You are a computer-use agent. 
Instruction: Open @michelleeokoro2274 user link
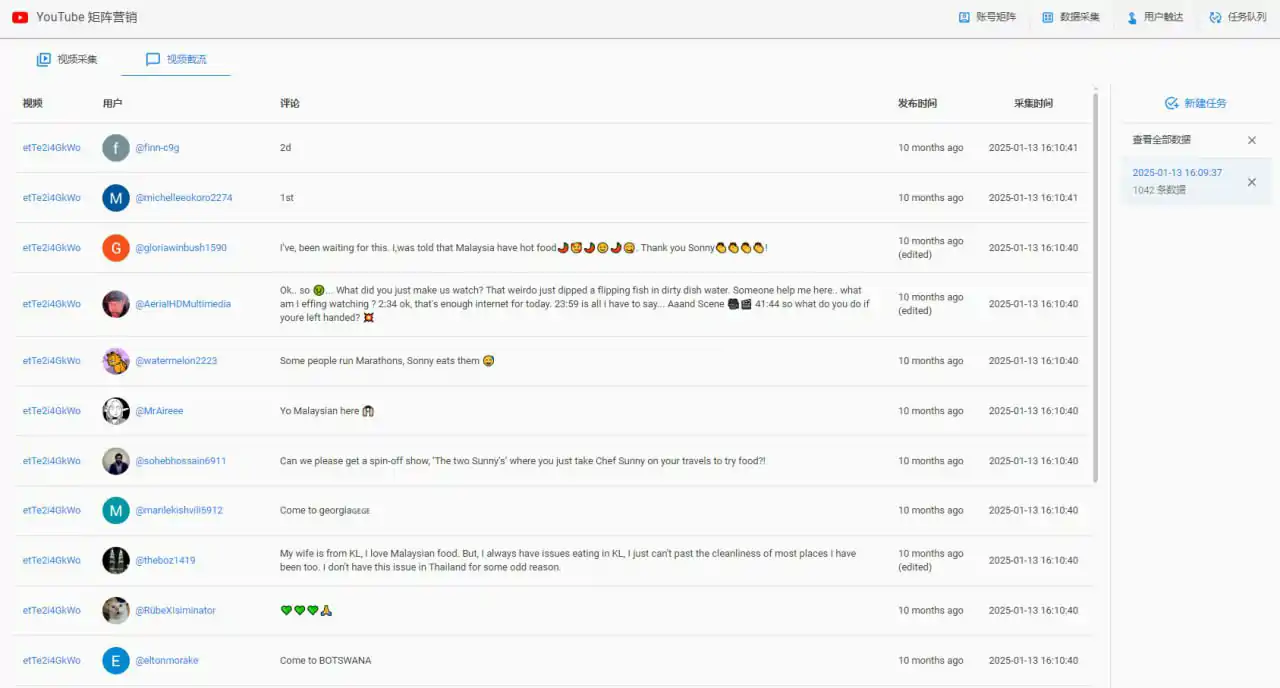pyautogui.click(x=184, y=198)
